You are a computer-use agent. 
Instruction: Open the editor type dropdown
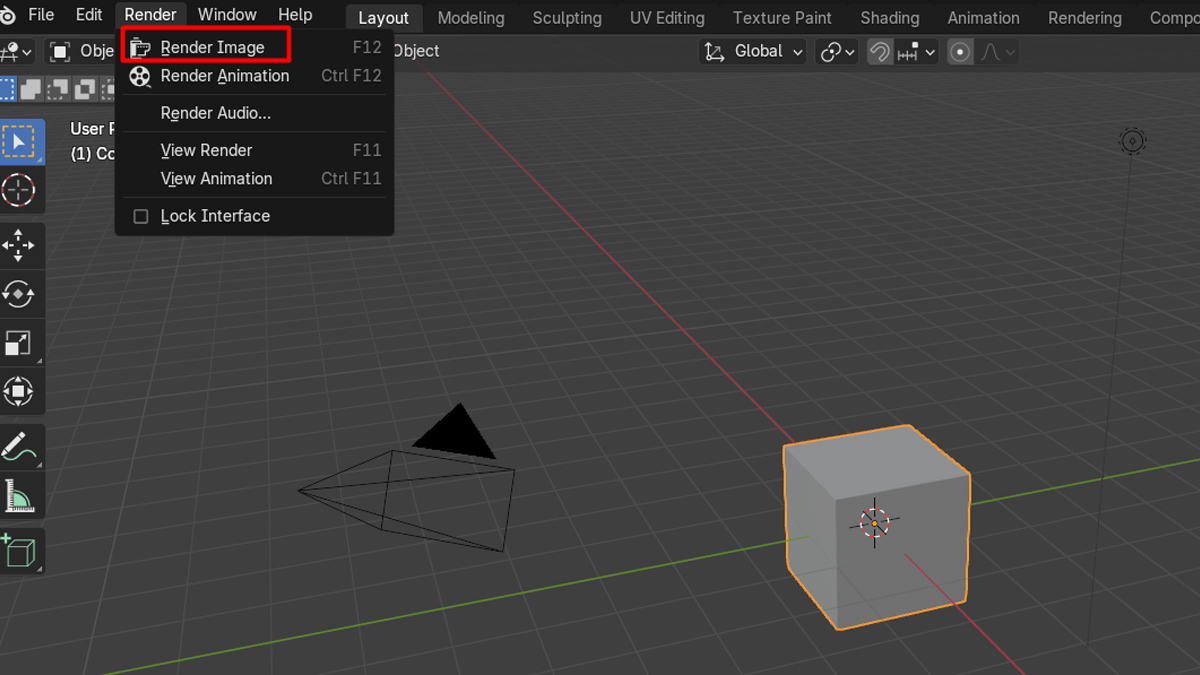[x=17, y=52]
